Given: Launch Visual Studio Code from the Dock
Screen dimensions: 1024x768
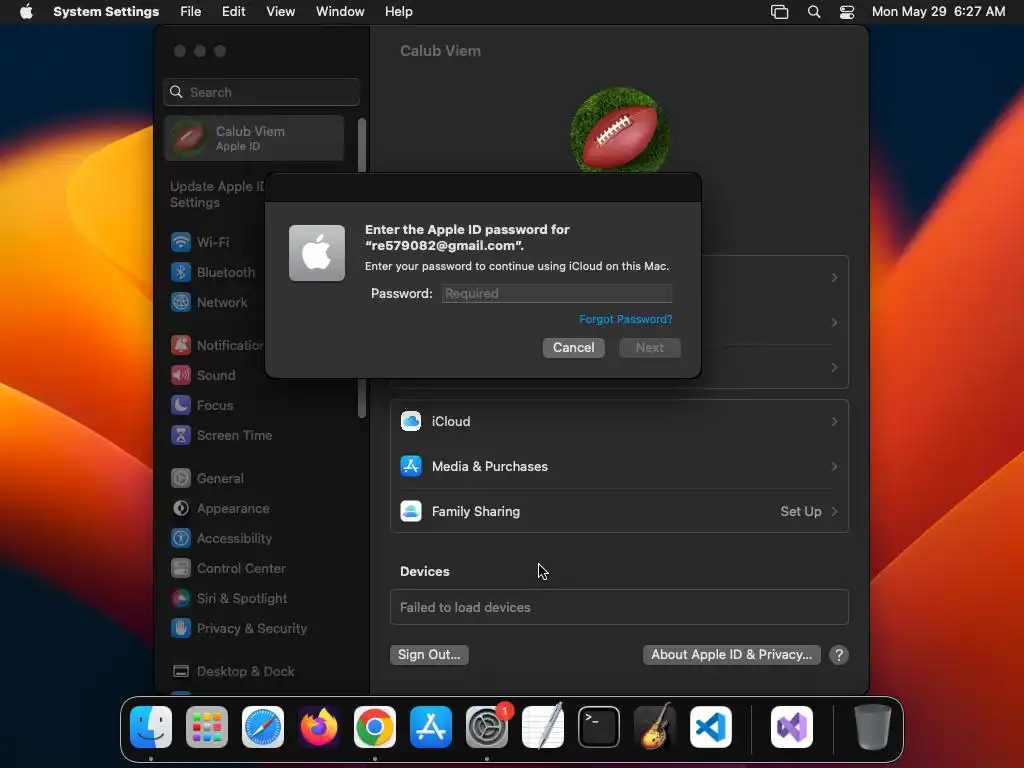Looking at the screenshot, I should tap(711, 727).
